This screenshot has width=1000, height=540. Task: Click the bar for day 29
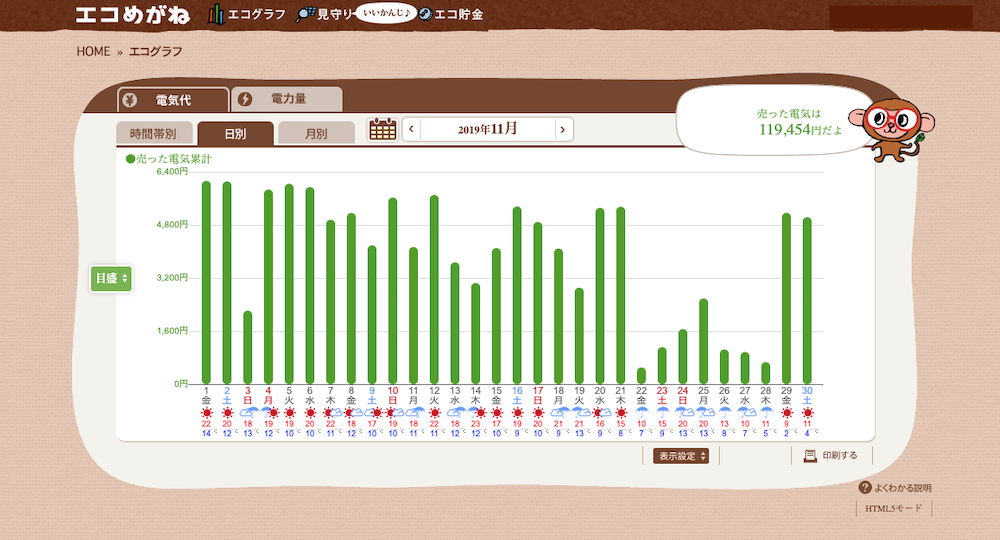[786, 298]
